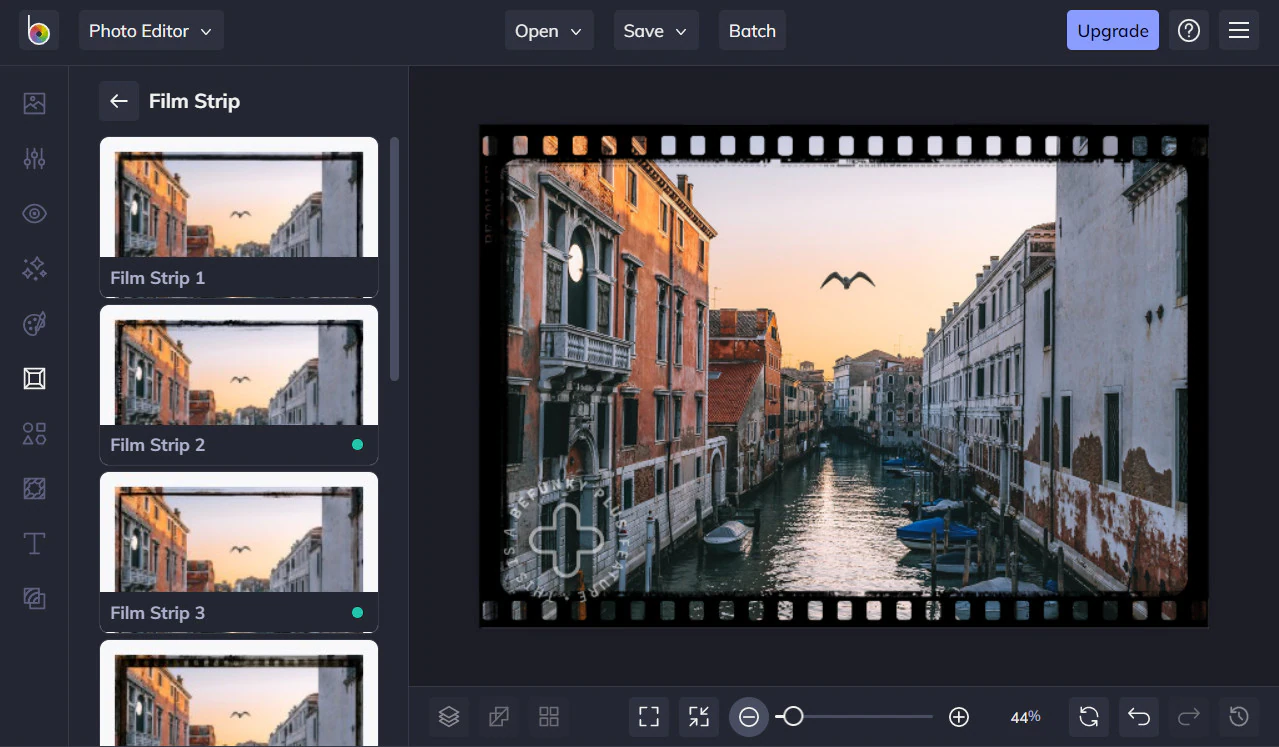The width and height of the screenshot is (1279, 747).
Task: Open the Overlays sidebar icon
Action: click(x=35, y=488)
